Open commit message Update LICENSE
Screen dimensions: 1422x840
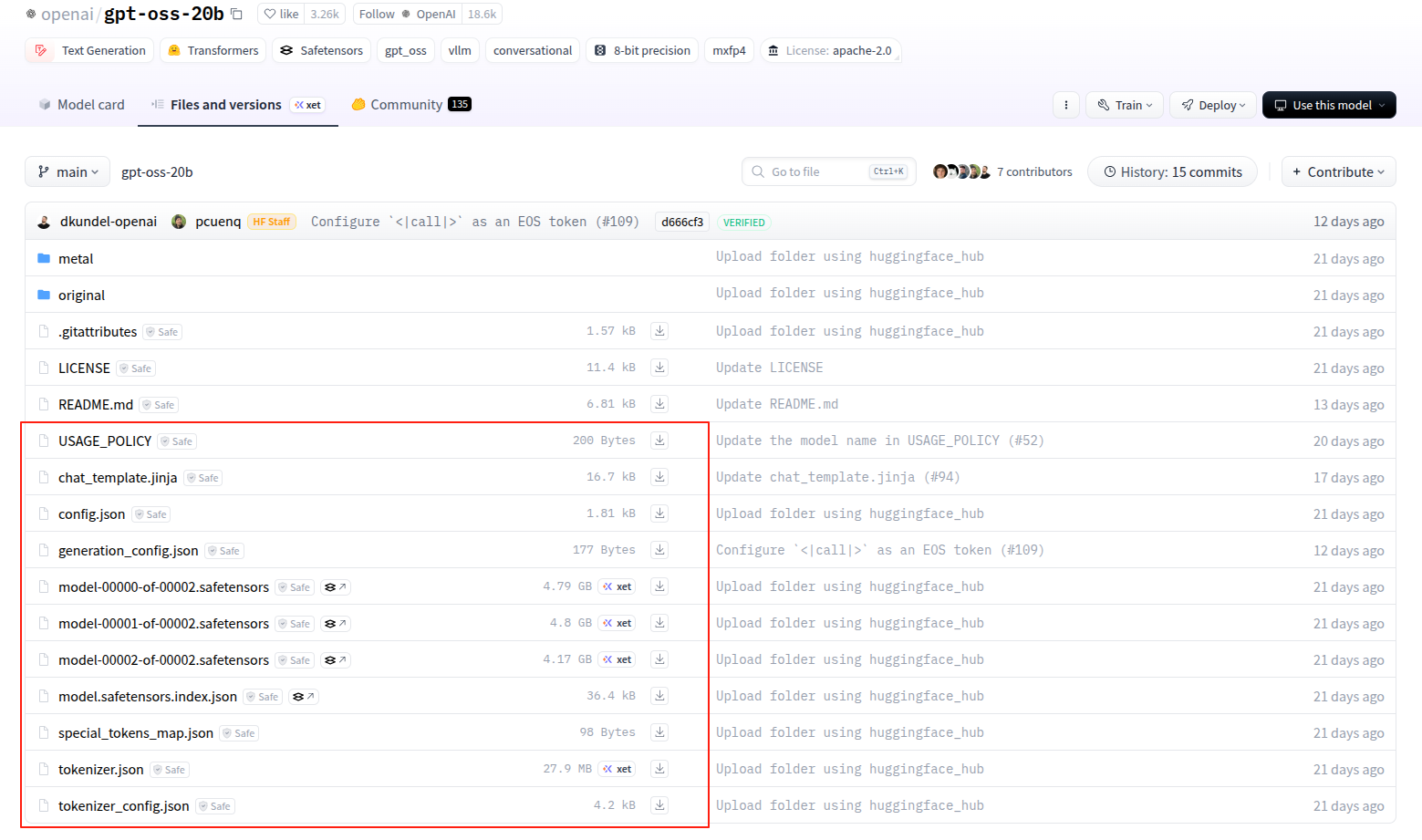769,368
